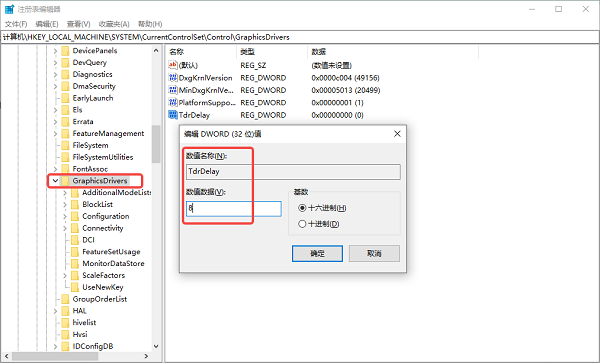Select the GraphicsDrivers folder icon
600x363 pixels.
(65, 181)
